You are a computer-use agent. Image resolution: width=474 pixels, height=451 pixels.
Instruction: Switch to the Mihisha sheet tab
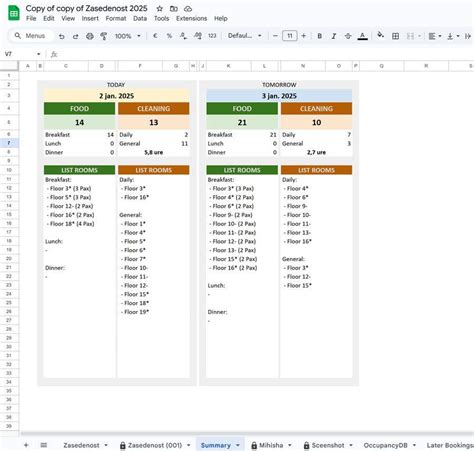[x=271, y=445]
